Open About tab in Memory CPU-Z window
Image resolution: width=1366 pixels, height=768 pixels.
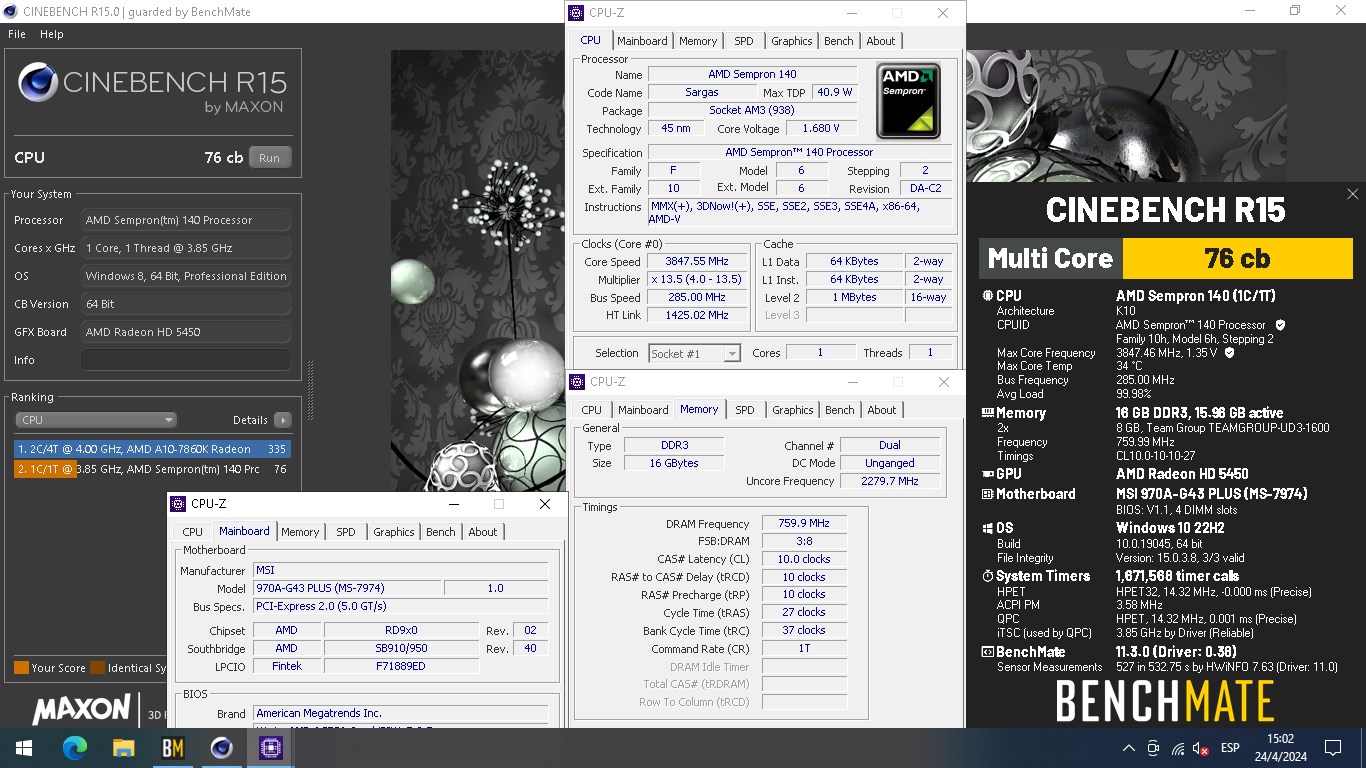[x=882, y=410]
